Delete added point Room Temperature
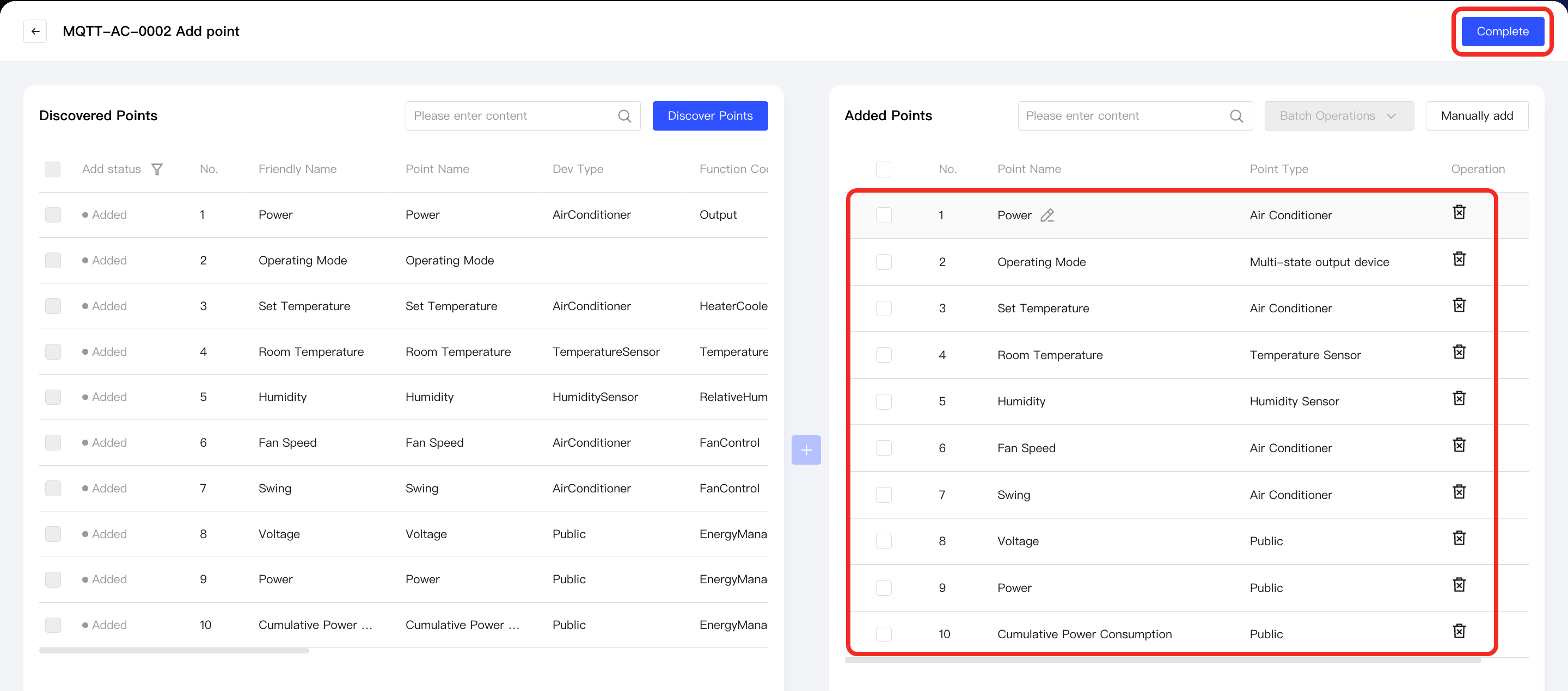Screen dimensions: 1568x691 [1459, 352]
